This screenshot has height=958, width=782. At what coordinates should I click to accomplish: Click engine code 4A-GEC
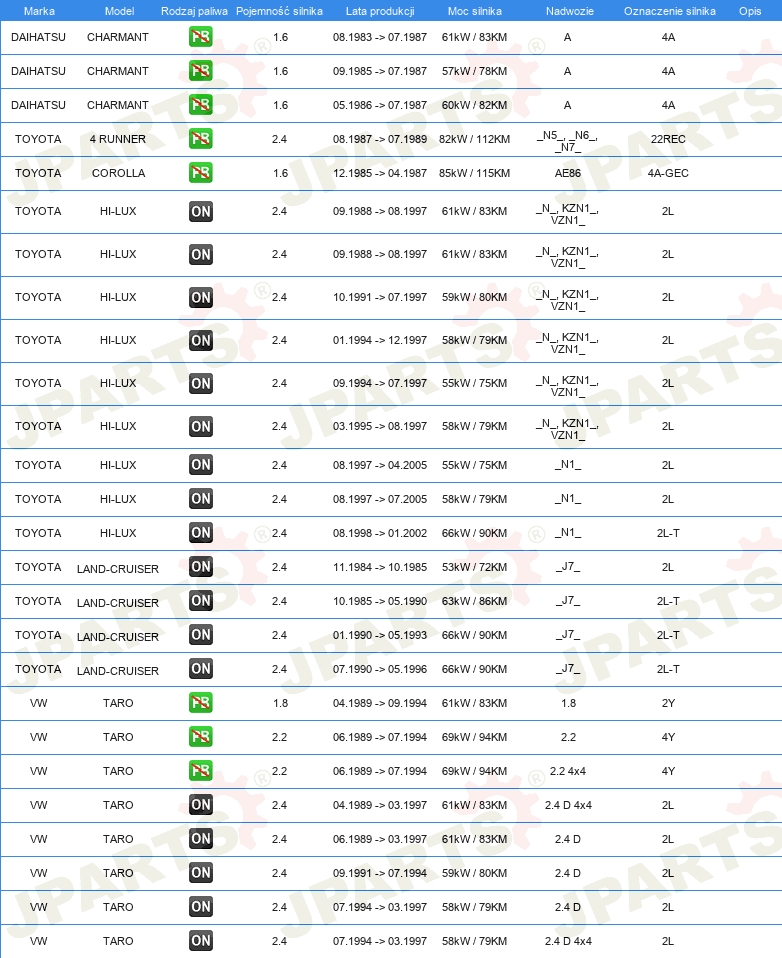(668, 173)
